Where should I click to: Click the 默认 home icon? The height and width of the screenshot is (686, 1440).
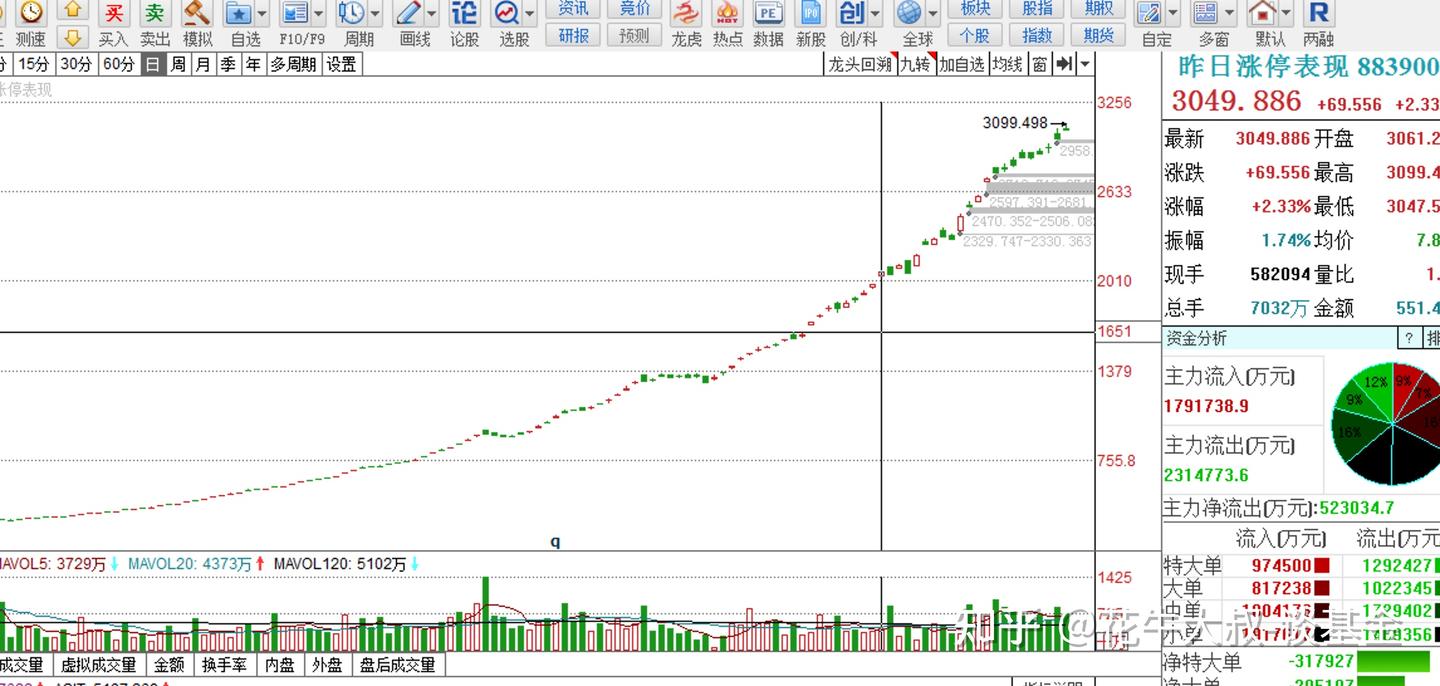(x=1264, y=13)
